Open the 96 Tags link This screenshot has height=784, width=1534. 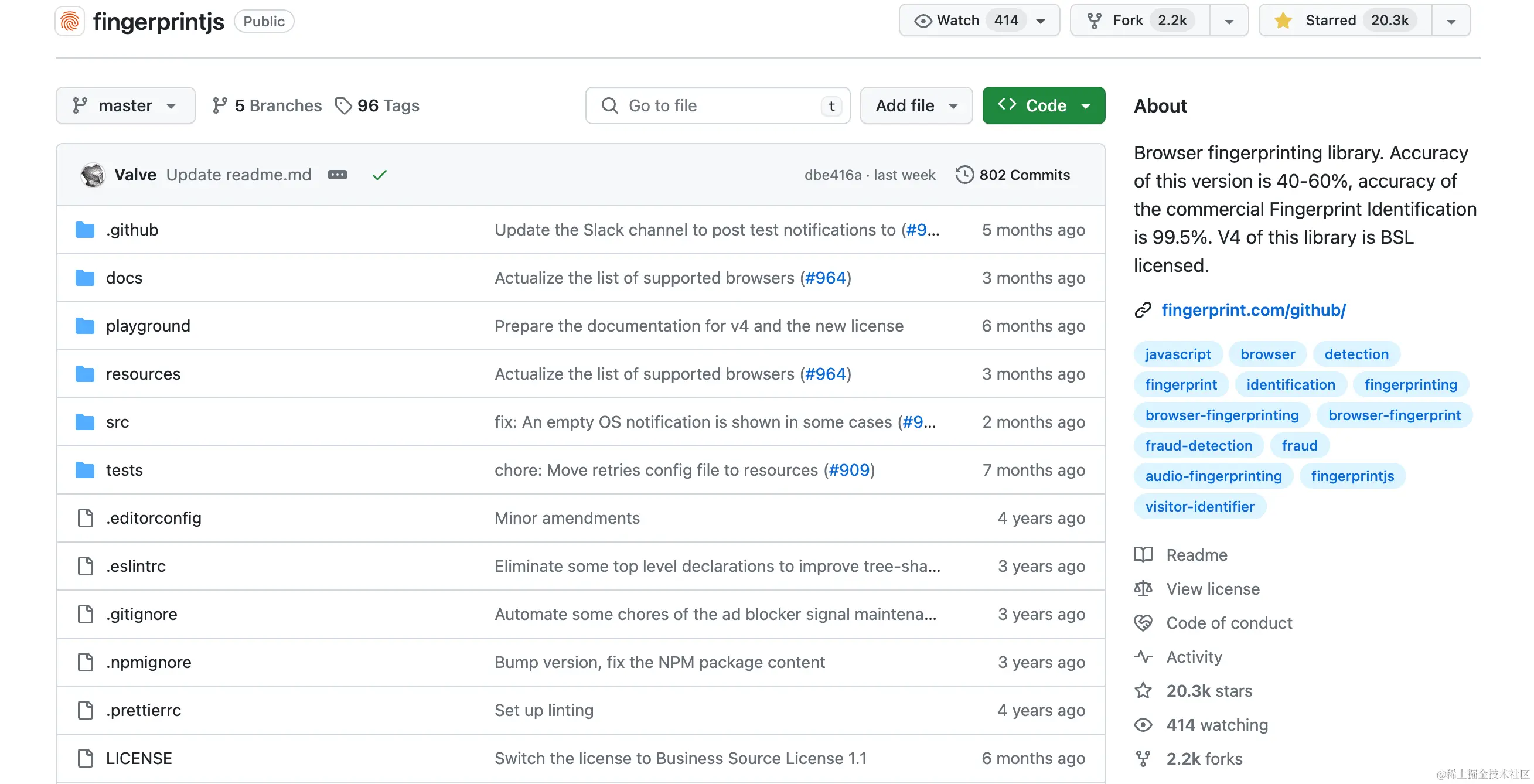[377, 106]
